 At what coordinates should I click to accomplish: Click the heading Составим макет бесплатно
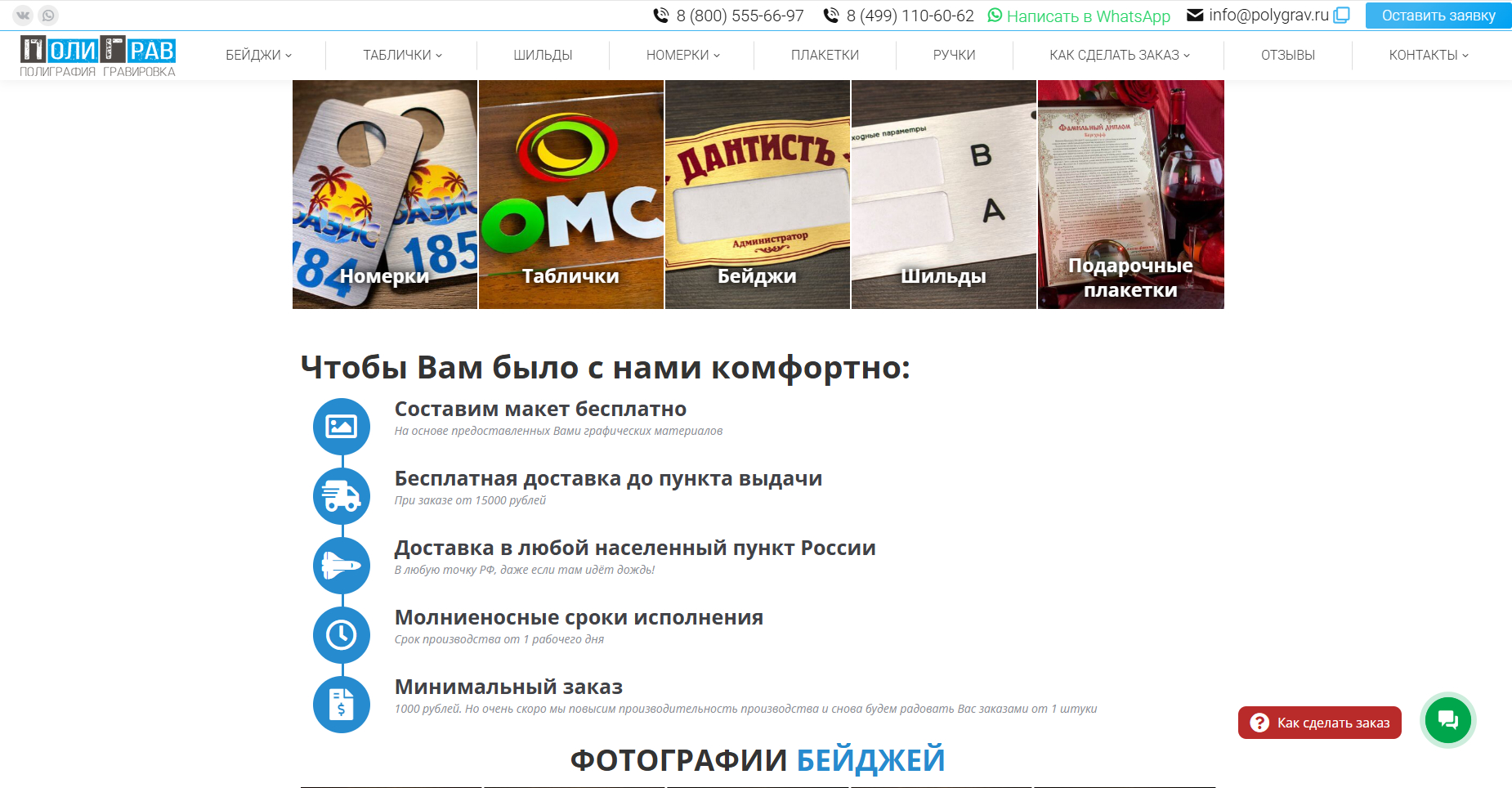point(540,409)
